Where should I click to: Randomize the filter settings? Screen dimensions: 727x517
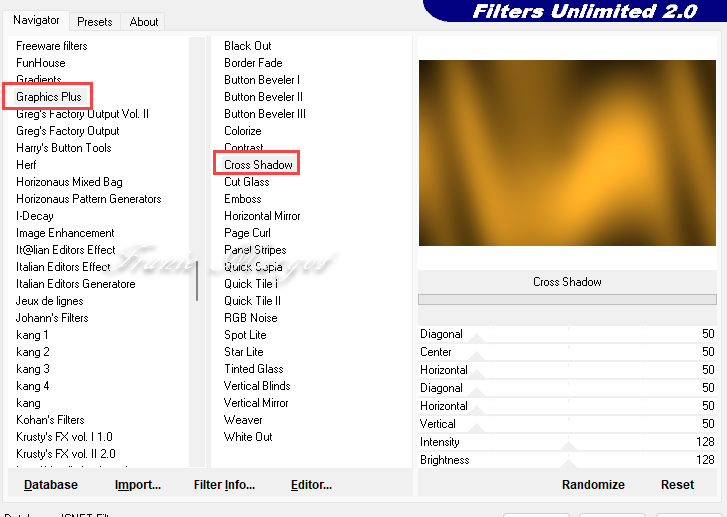[x=593, y=485]
